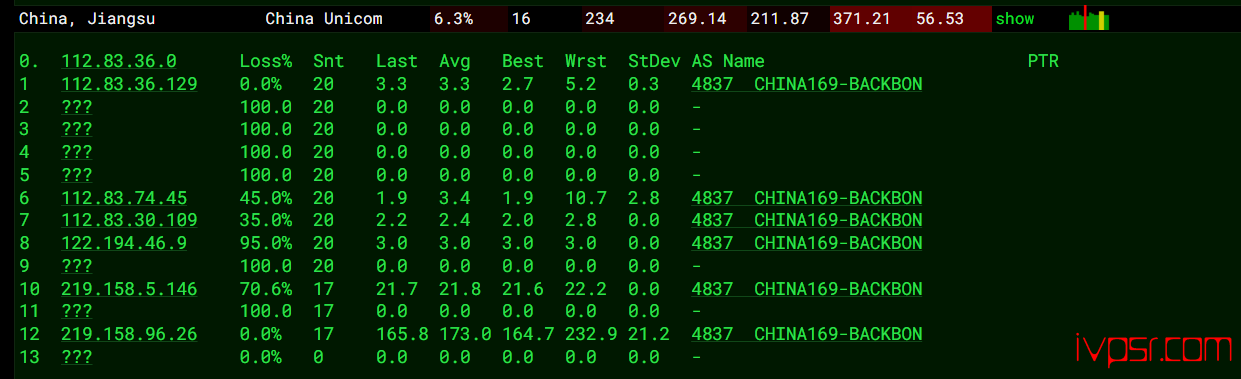The height and width of the screenshot is (379, 1241).
Task: Select the "China Unicom" provider cell
Action: 324,19
